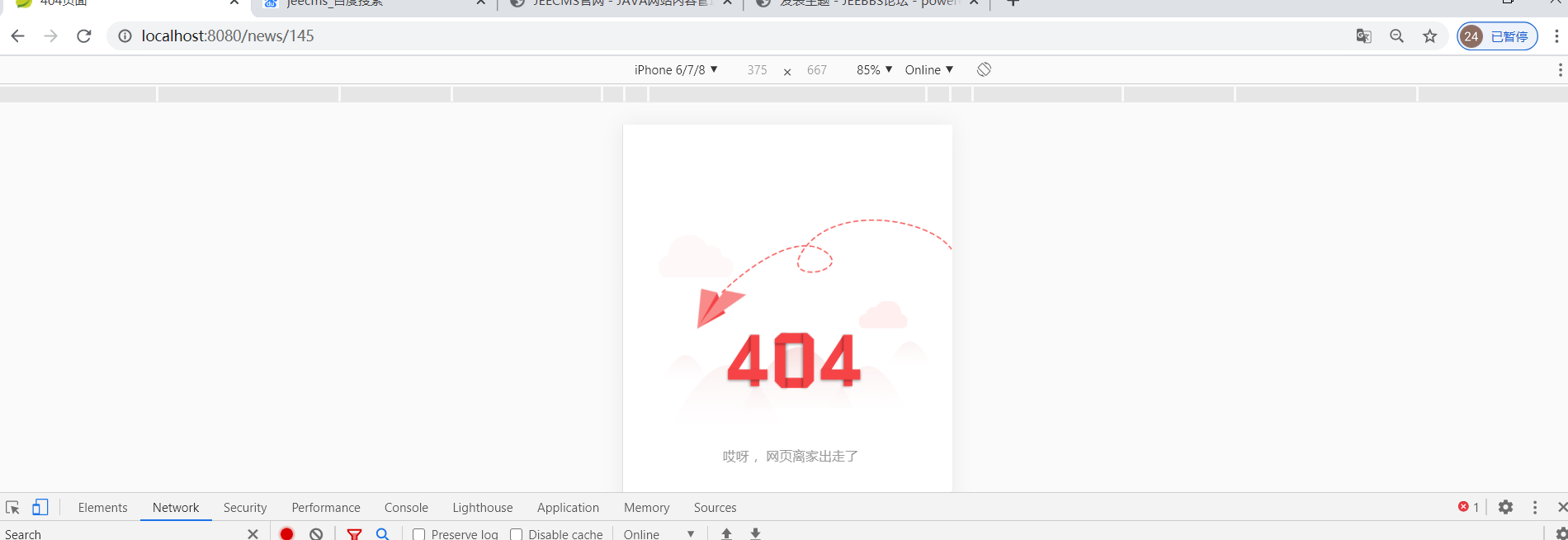Switch to the Lighthouse tab

pyautogui.click(x=483, y=508)
